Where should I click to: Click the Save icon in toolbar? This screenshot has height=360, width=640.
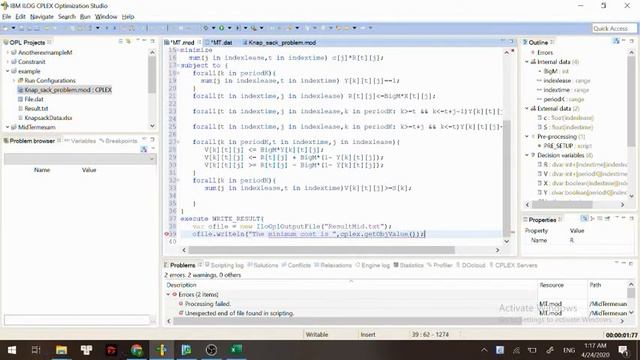click(x=21, y=28)
